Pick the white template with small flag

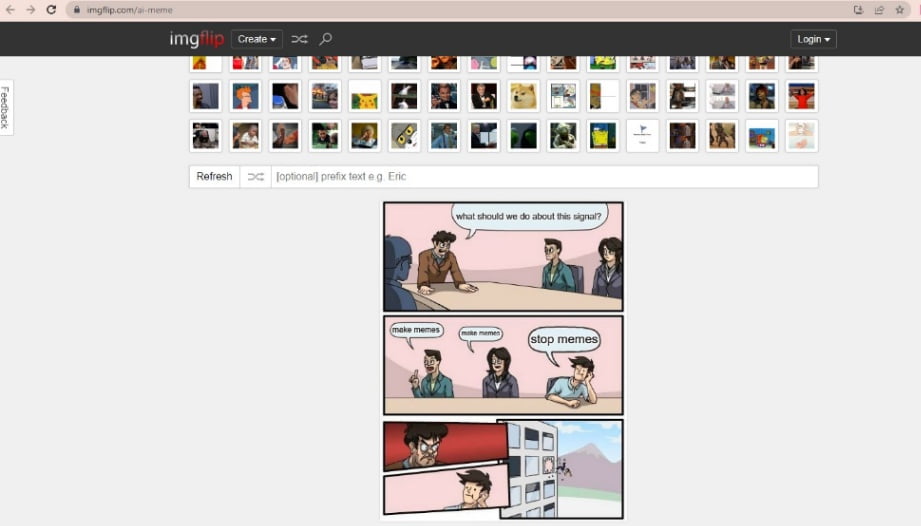(643, 136)
